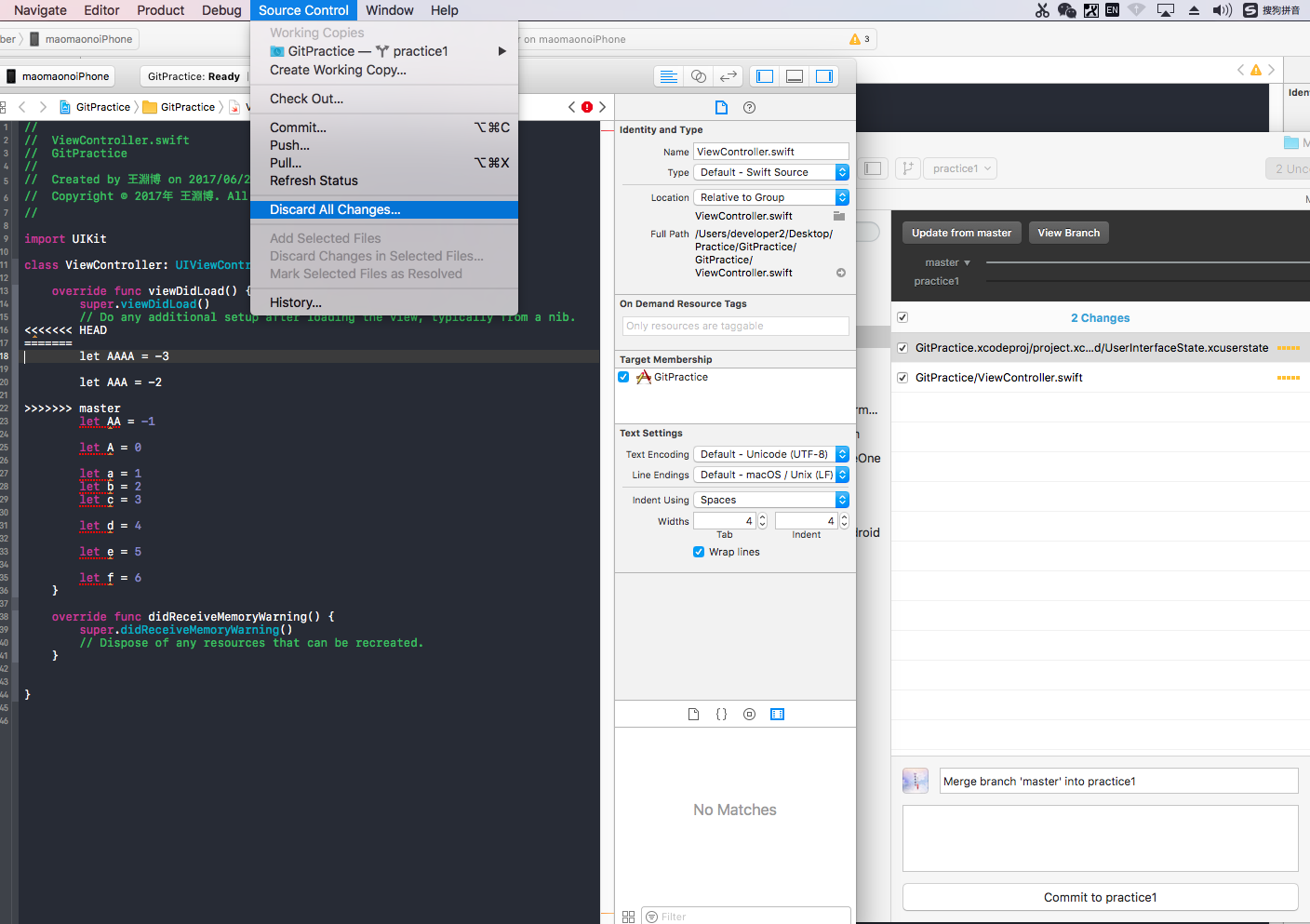1310x924 pixels.
Task: Switch to the assistant editor
Action: click(699, 76)
